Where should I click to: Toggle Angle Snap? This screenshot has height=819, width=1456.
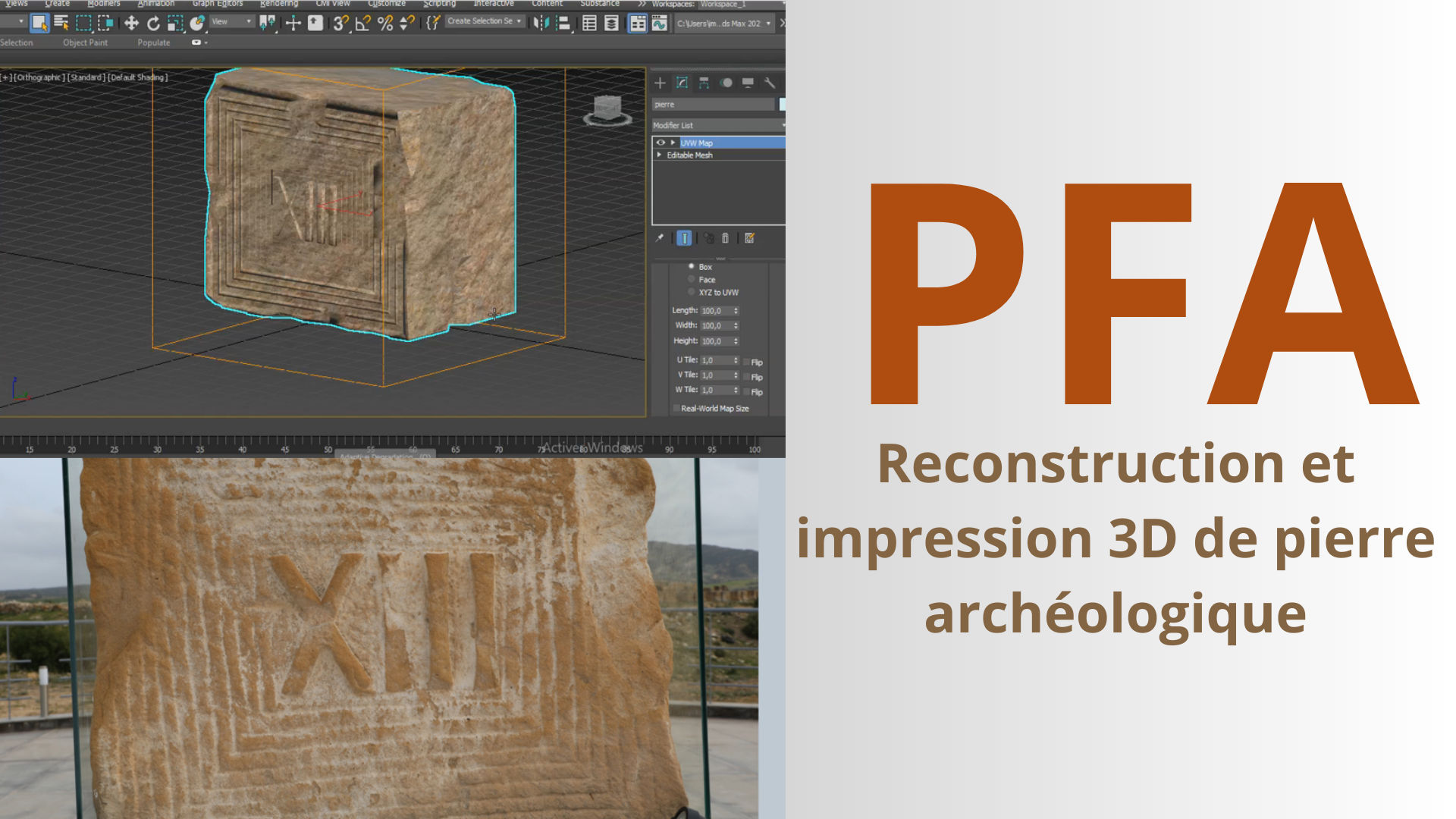(x=362, y=24)
